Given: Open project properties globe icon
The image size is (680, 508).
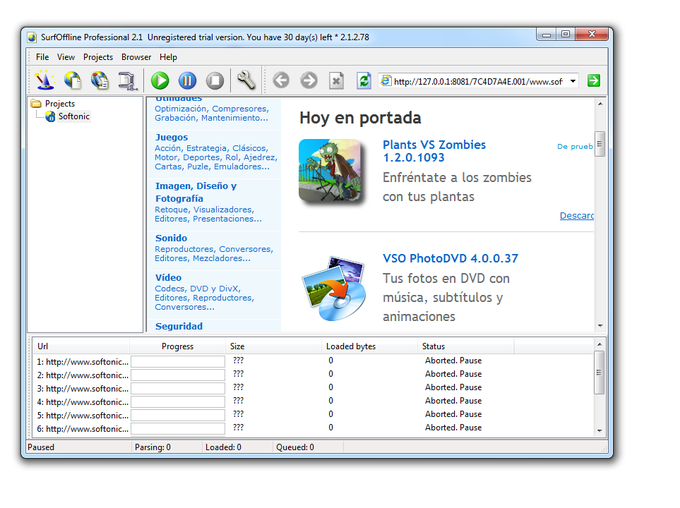Looking at the screenshot, I should coord(100,80).
